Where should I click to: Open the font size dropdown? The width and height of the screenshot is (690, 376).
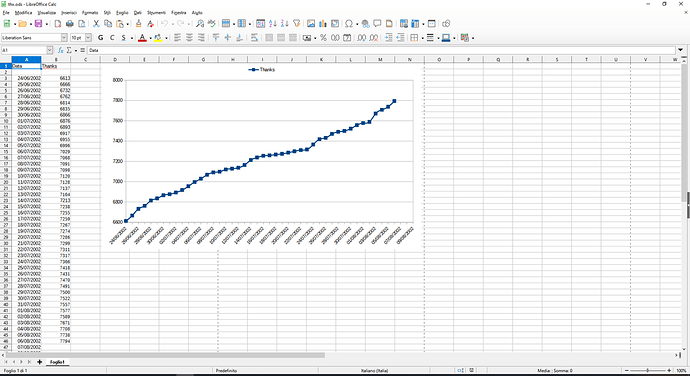click(x=88, y=38)
